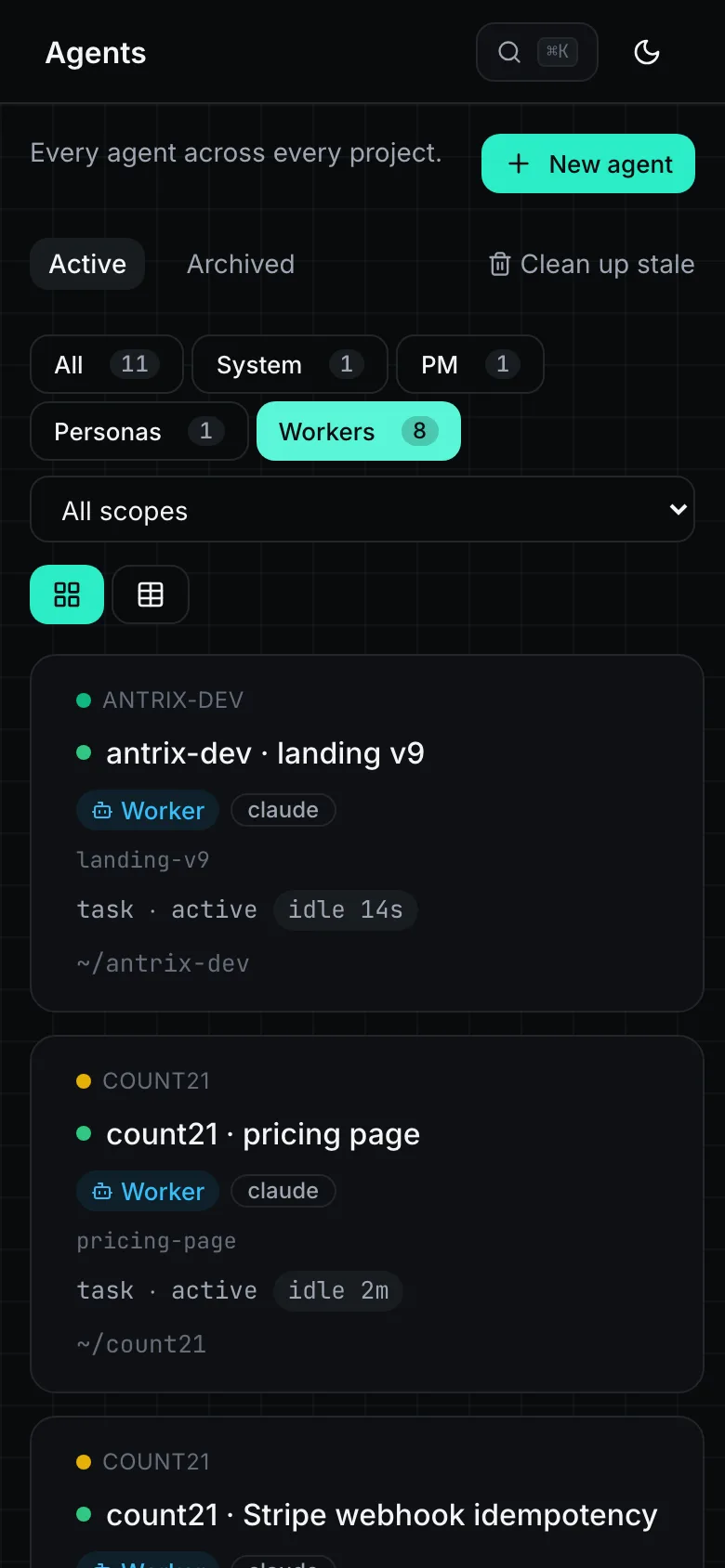Open count21 · Stripe webhook idempotency agent
The width and height of the screenshot is (725, 1568).
(382, 1514)
